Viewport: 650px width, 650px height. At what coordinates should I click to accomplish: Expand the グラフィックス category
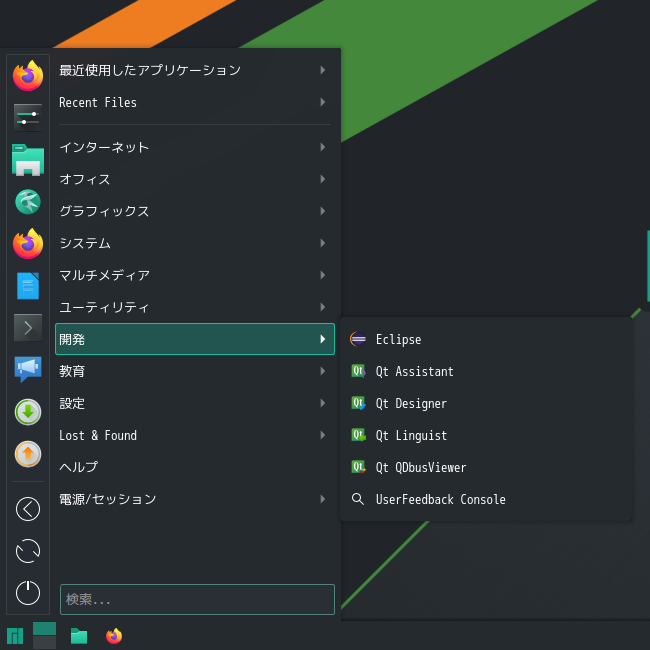pos(195,211)
